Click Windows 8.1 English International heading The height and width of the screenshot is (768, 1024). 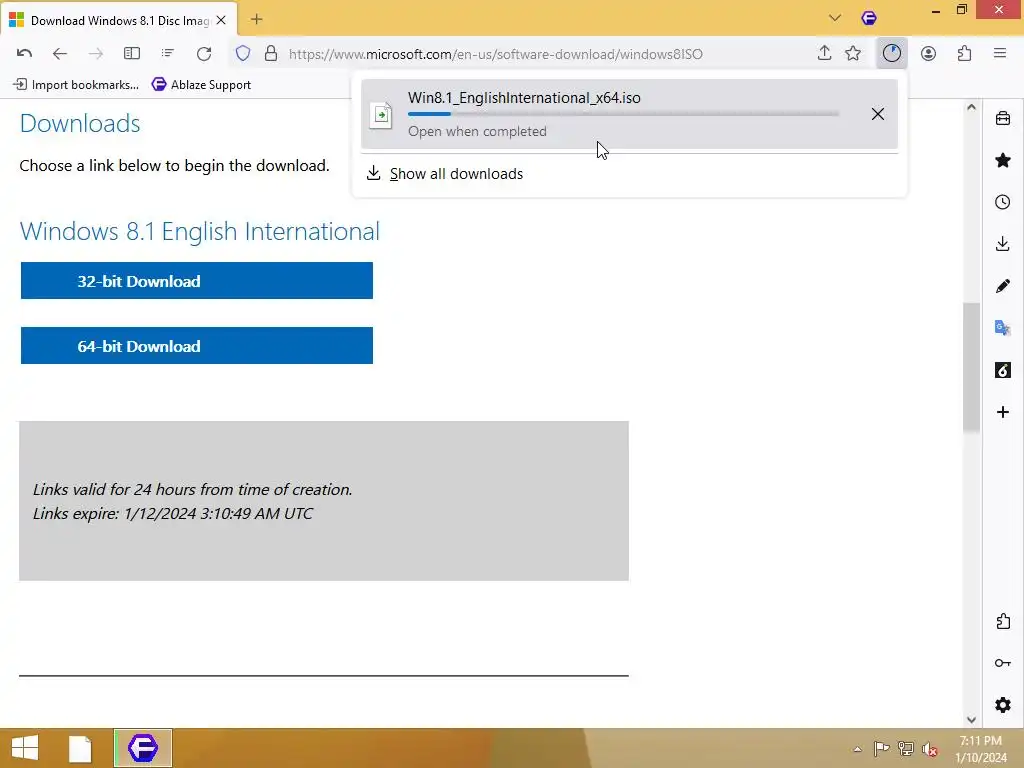200,231
